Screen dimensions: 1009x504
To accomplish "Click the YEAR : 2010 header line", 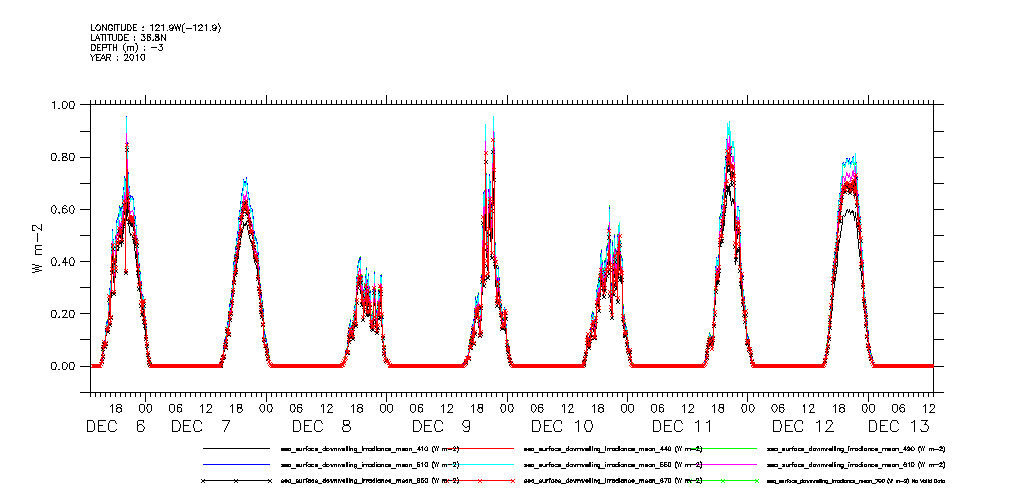I will coord(118,57).
